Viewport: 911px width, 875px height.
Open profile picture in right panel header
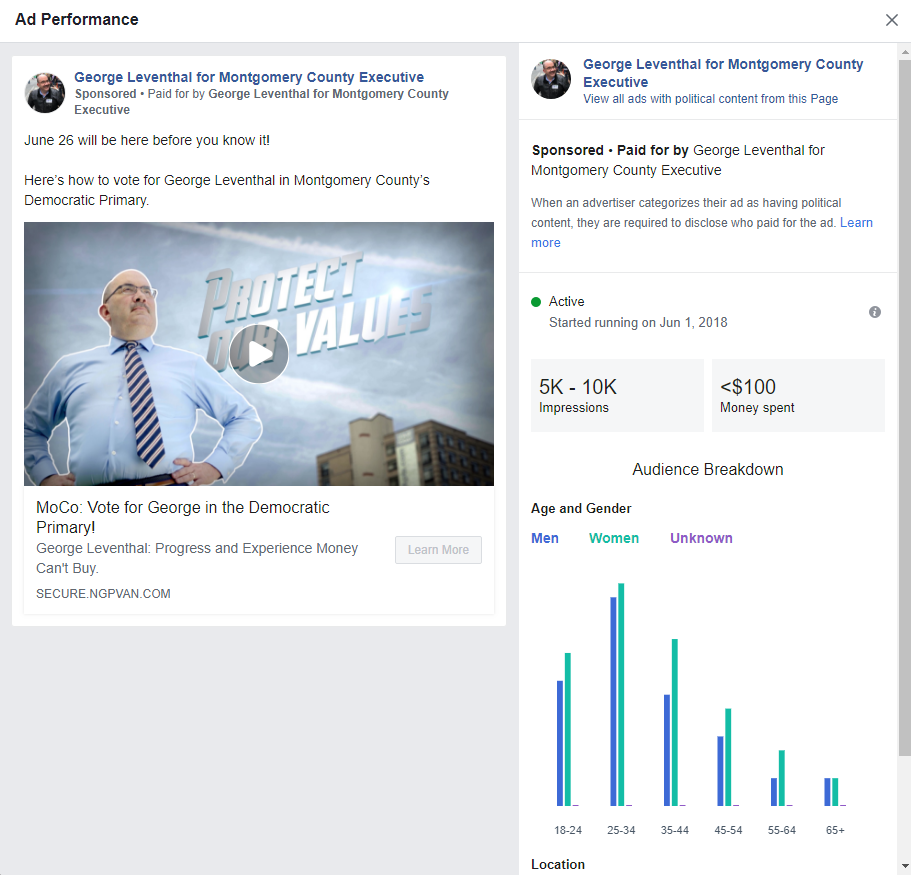point(551,79)
